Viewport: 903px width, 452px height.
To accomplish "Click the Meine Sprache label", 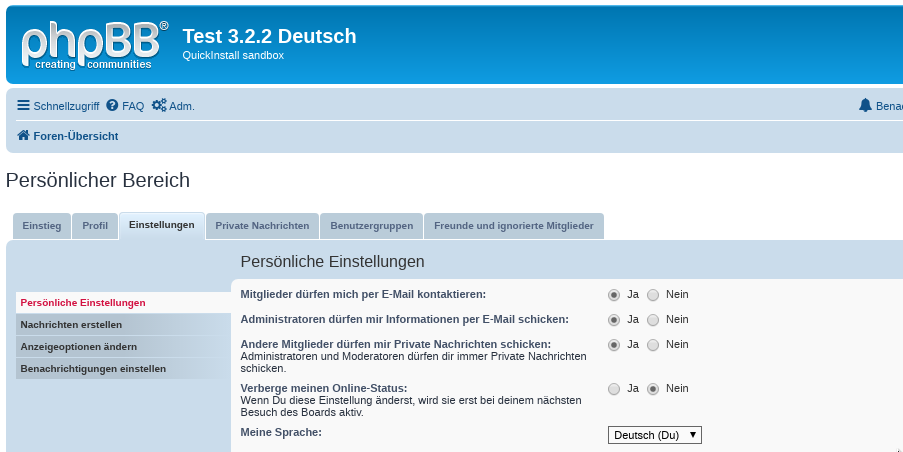I will point(281,432).
